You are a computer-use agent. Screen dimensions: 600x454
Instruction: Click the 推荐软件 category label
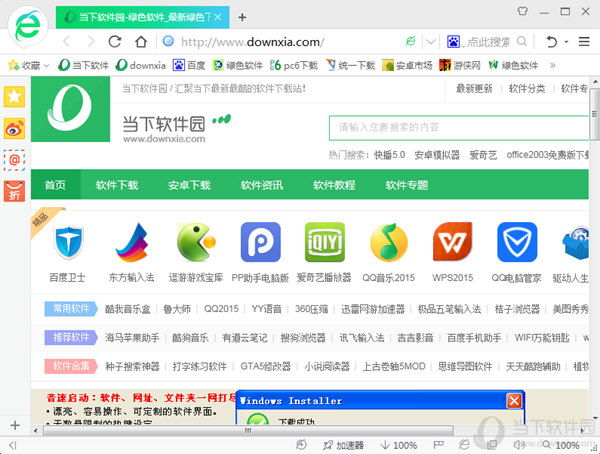71,337
